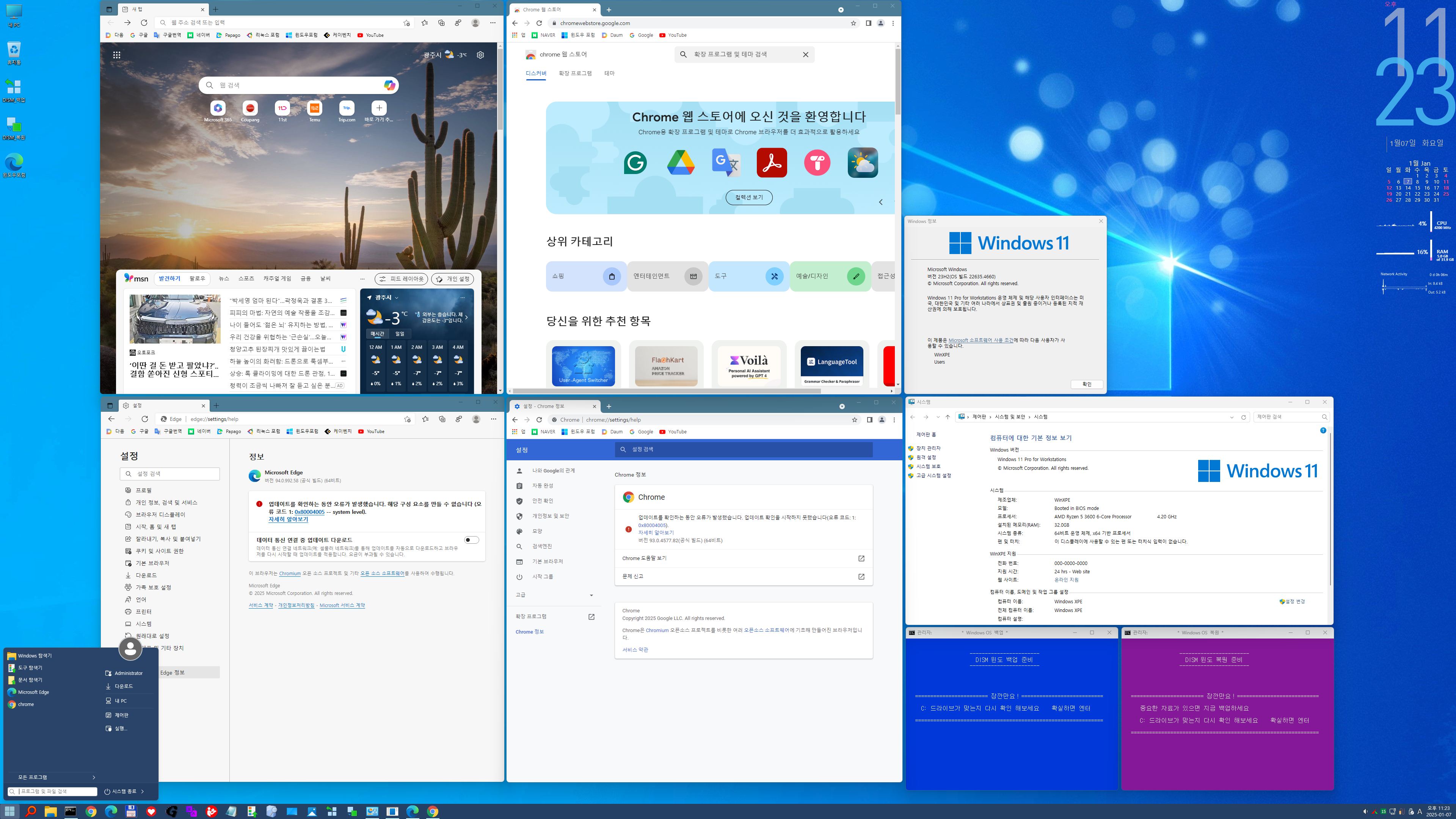Open the recent locations dropdown in 시스템 window

point(938,417)
